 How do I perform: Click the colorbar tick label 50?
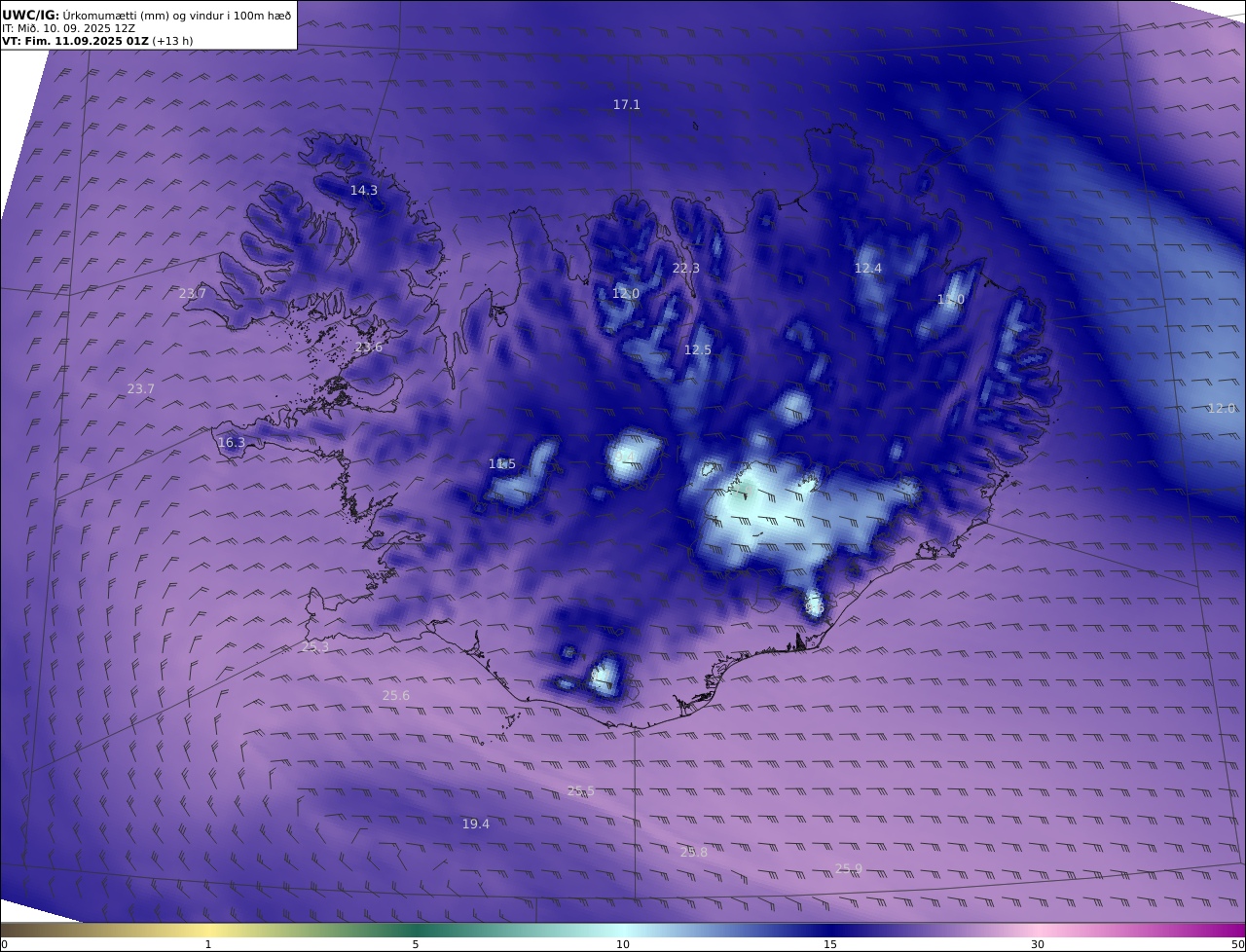point(1238,945)
